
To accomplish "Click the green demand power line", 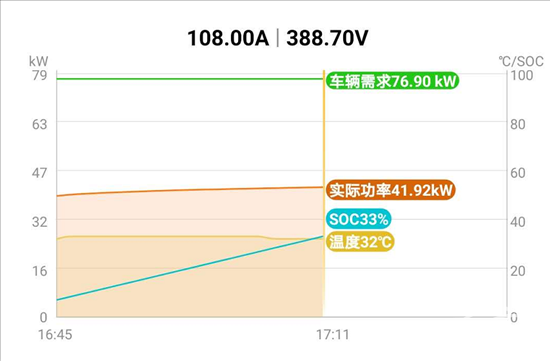I will tap(189, 79).
